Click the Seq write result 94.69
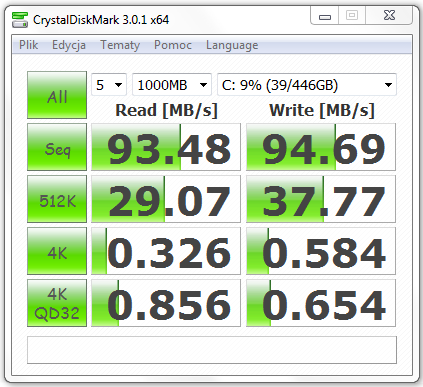The image size is (423, 387). coord(321,147)
